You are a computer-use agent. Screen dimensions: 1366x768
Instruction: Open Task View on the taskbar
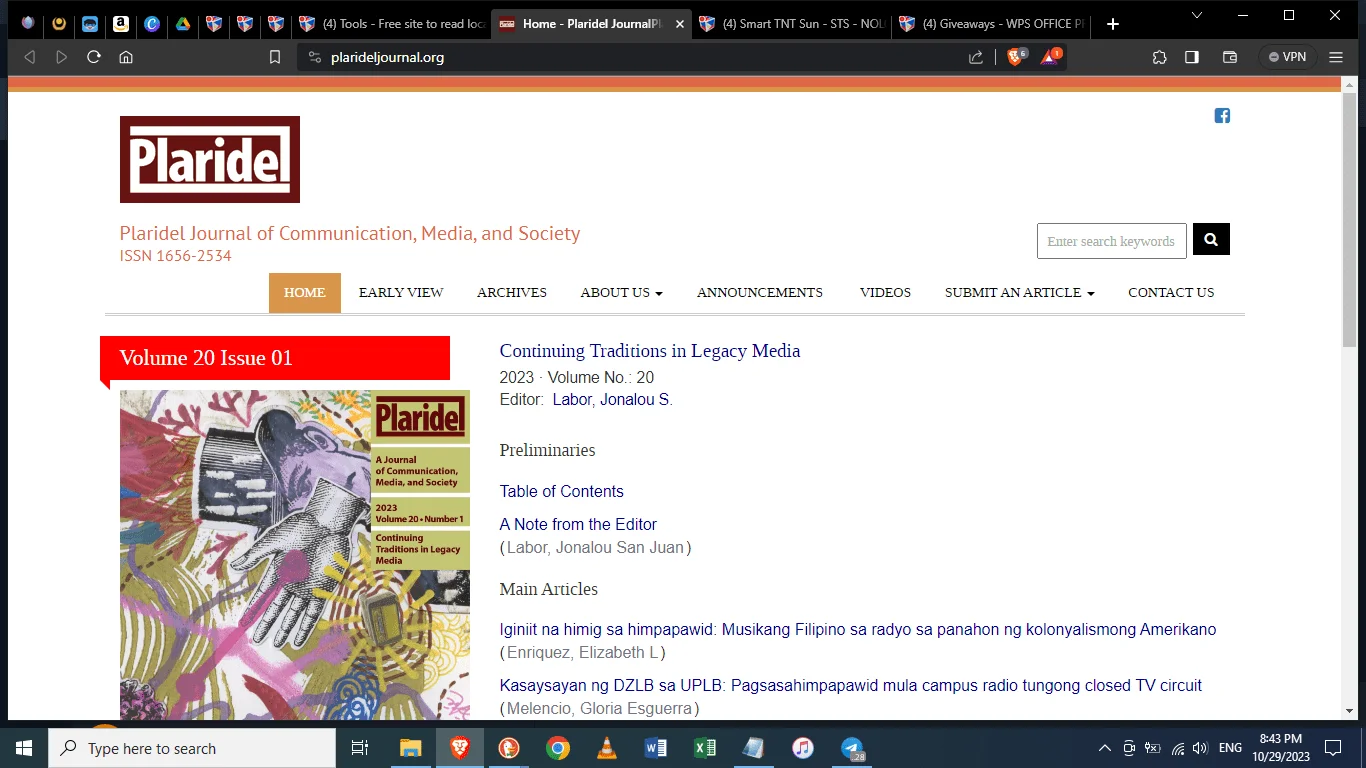pos(360,748)
